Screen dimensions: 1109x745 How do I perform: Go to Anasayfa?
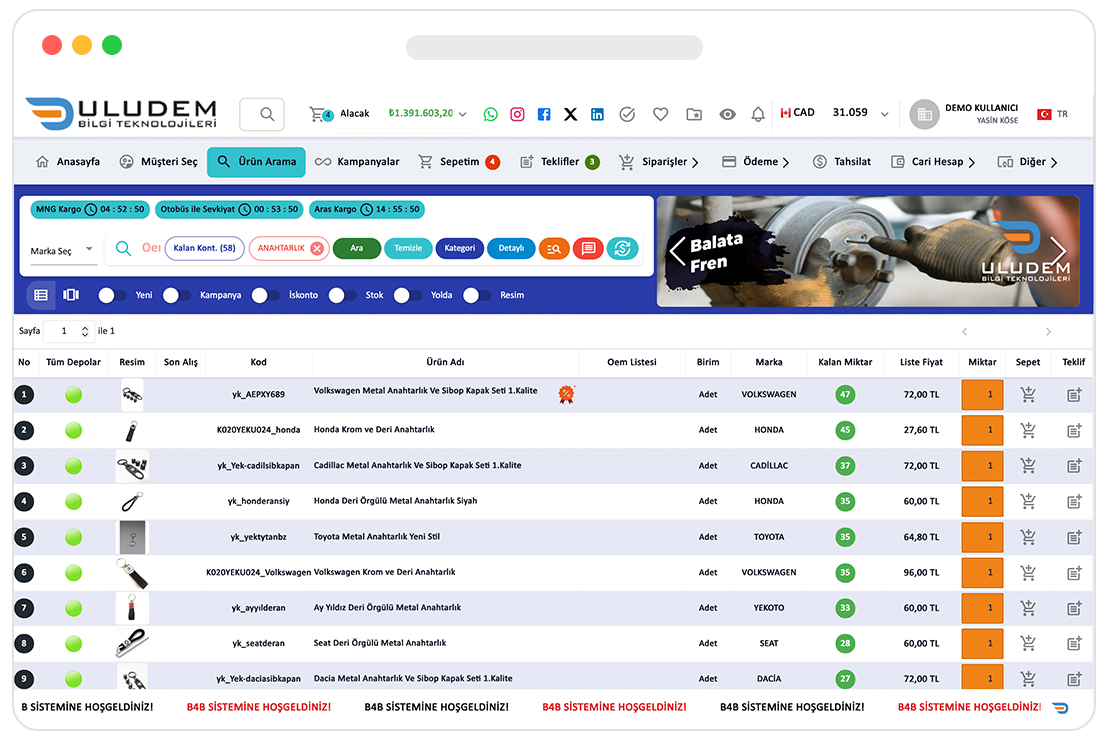point(68,162)
